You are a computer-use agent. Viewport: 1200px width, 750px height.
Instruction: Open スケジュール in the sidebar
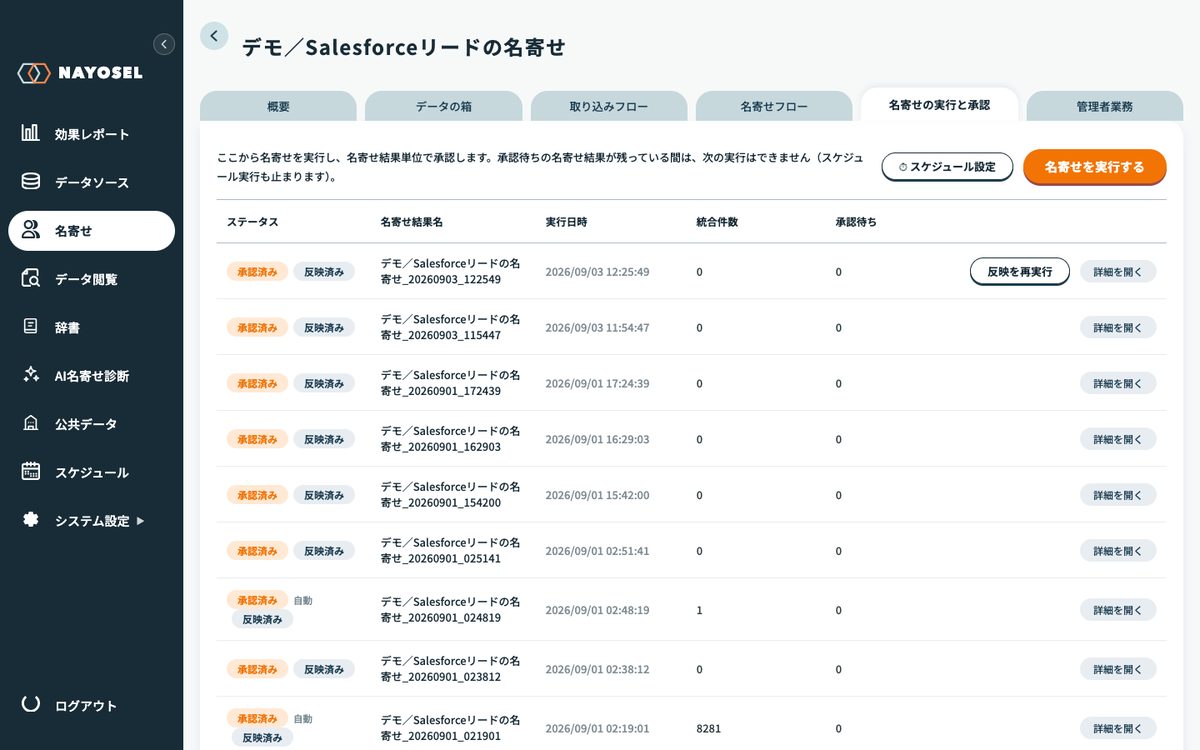(91, 472)
